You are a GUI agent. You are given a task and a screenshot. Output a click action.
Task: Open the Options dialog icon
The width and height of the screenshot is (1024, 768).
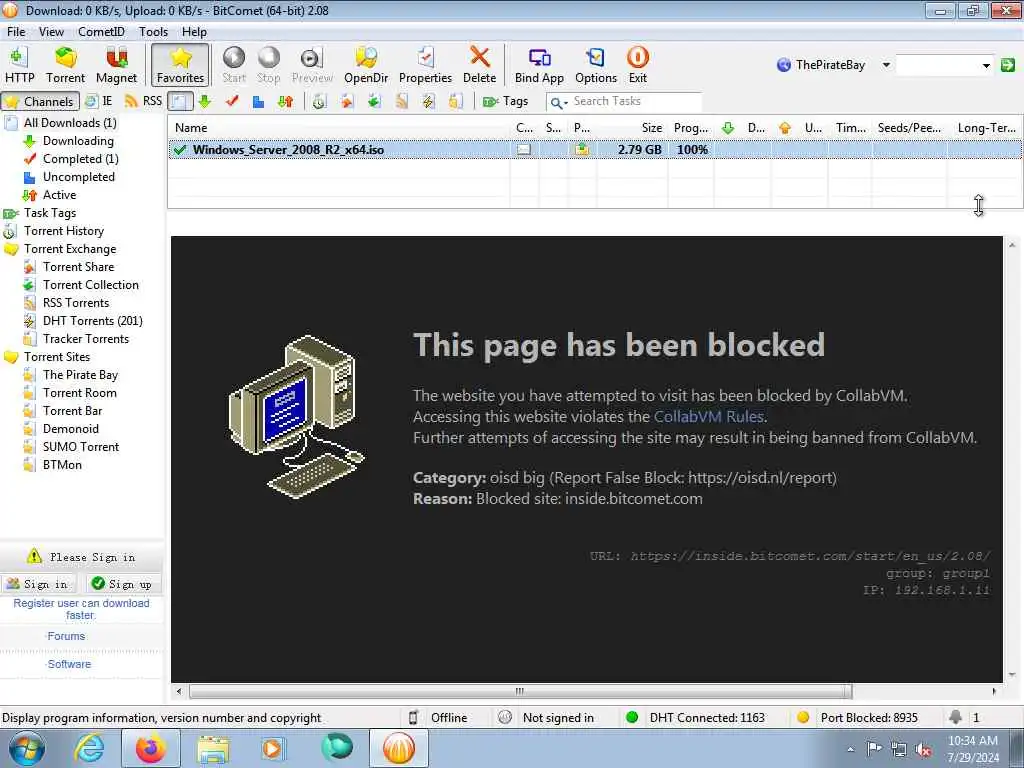(596, 65)
